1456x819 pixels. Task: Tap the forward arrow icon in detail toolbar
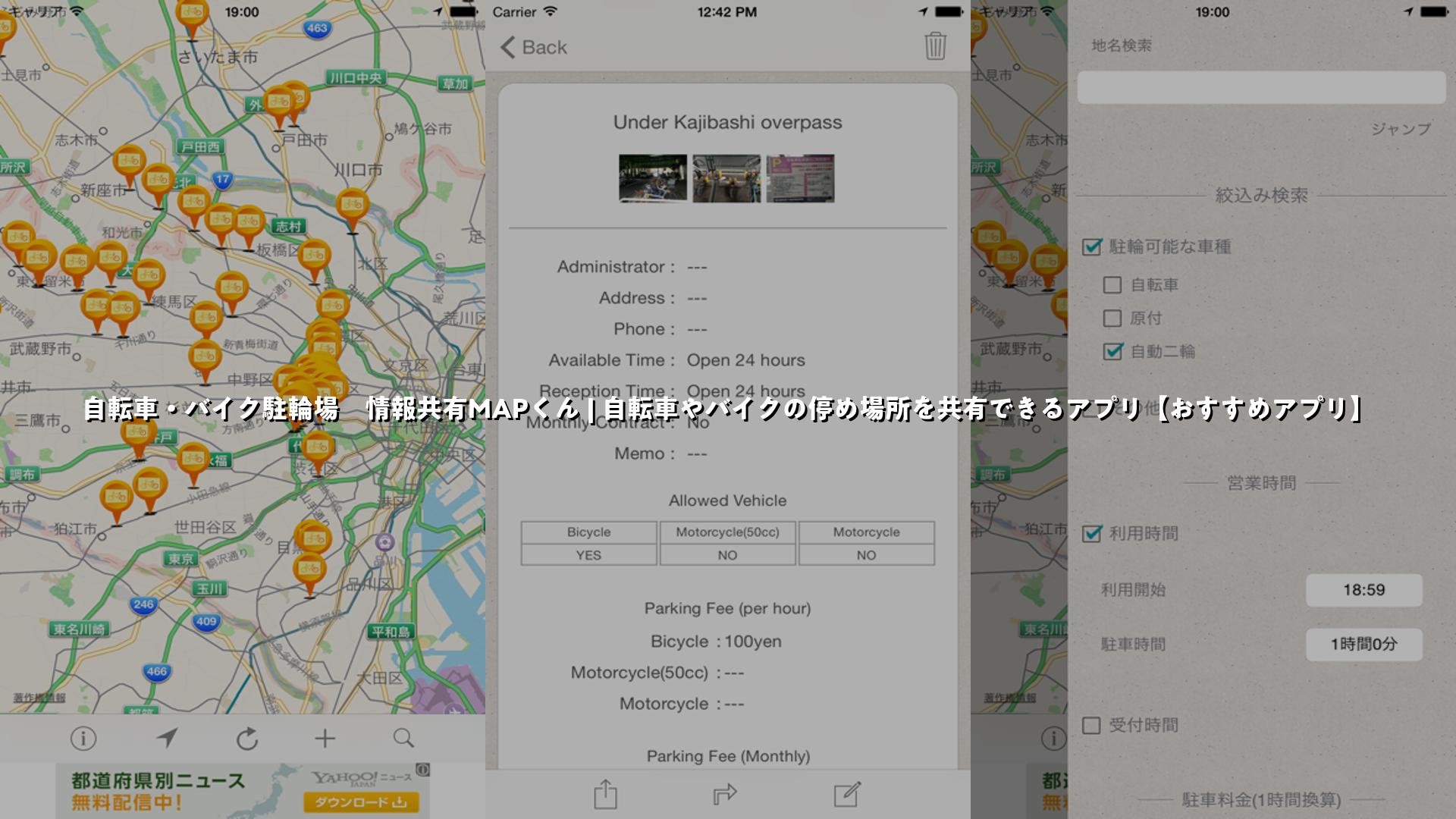(x=725, y=794)
